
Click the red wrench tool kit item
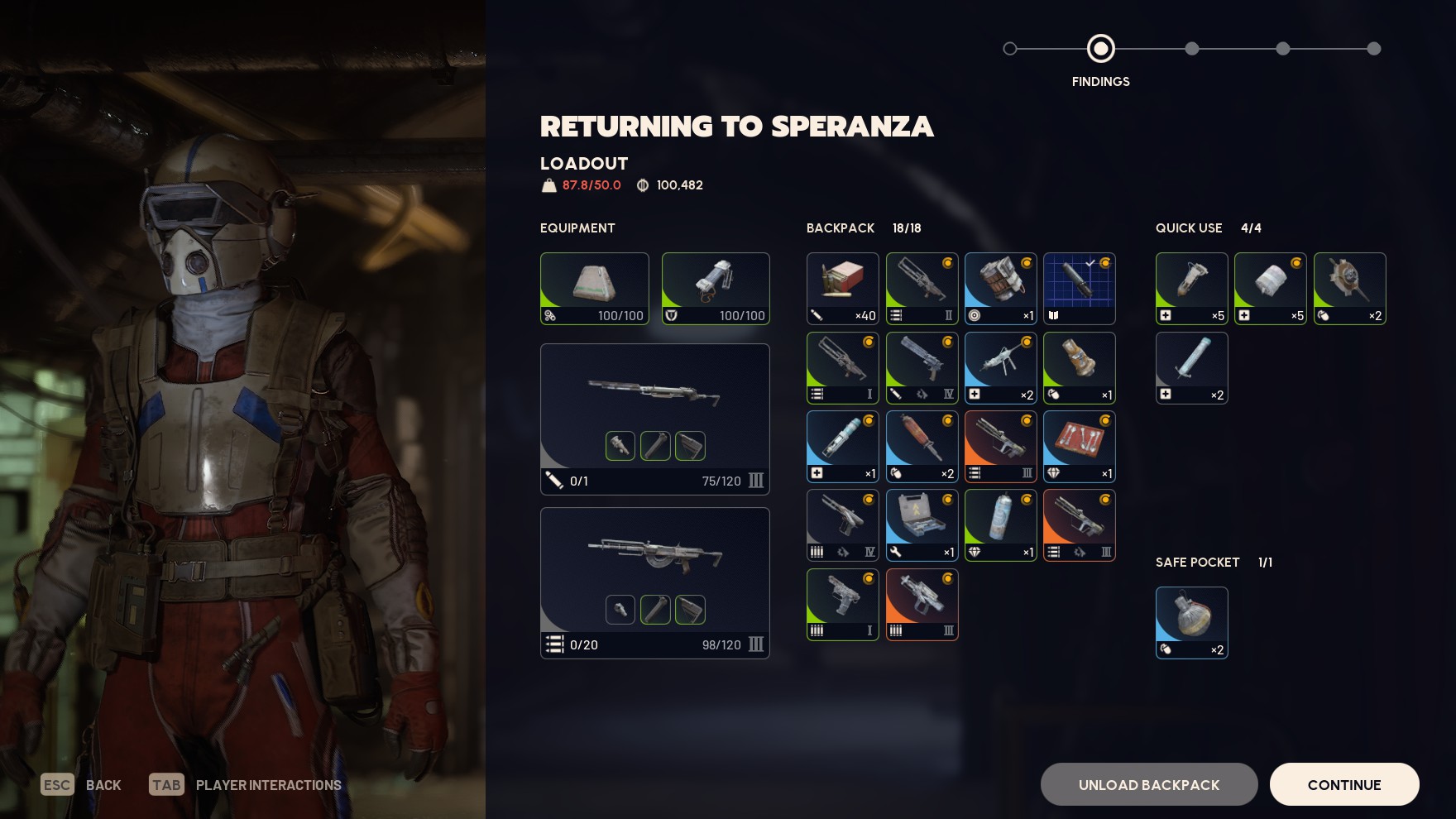pos(1079,447)
